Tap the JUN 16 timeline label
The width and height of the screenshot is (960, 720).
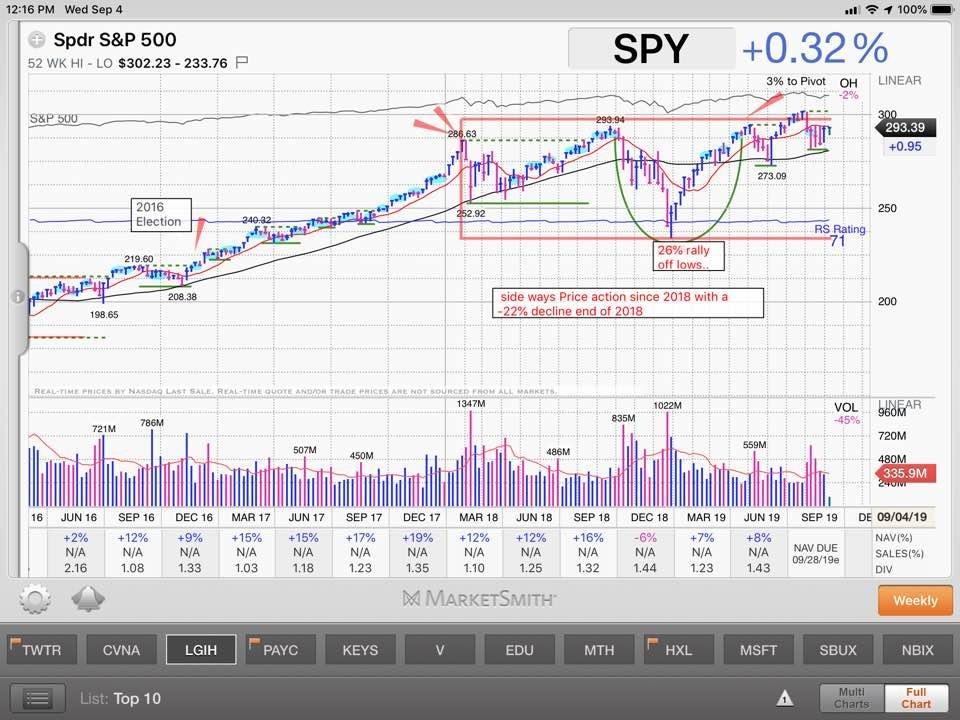click(x=78, y=517)
